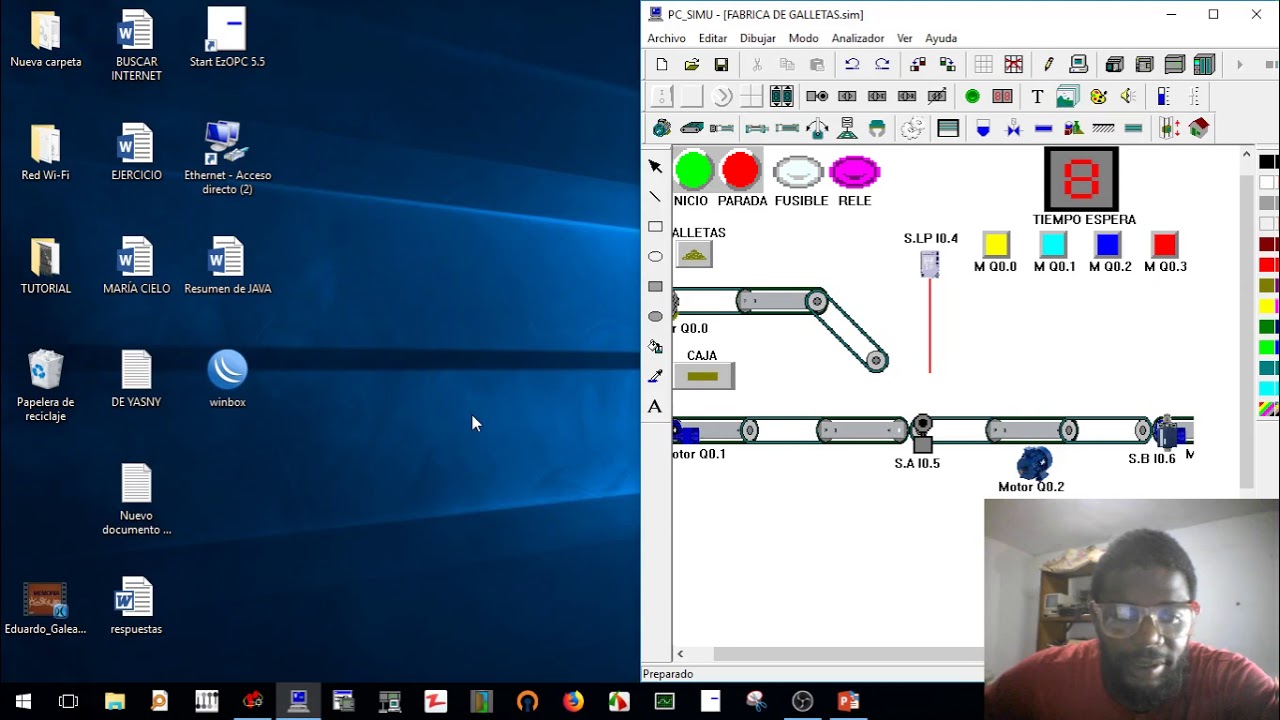Insert an image object from toolbar
The image size is (1280, 720).
click(1067, 96)
